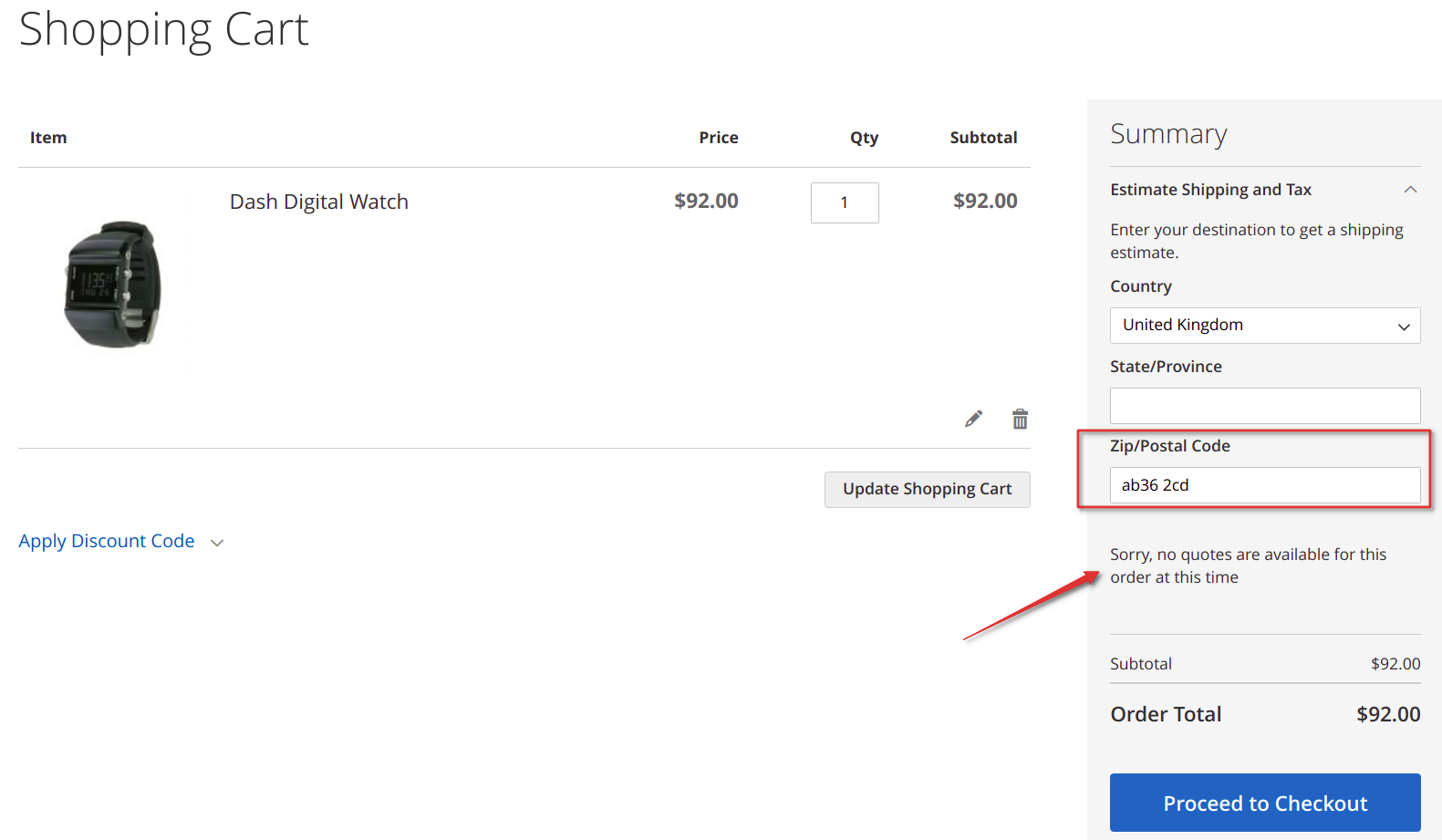Click the State/Province field label
The width and height of the screenshot is (1442, 840).
coord(1166,367)
